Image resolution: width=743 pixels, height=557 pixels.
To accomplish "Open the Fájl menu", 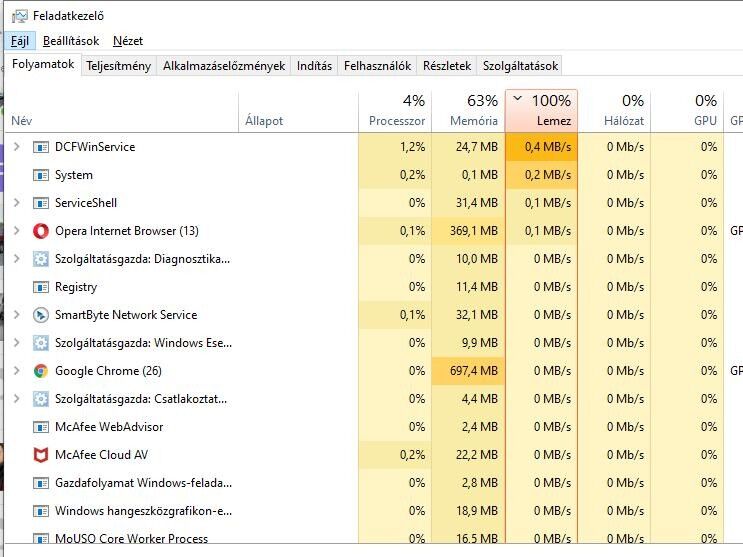I will tap(20, 41).
